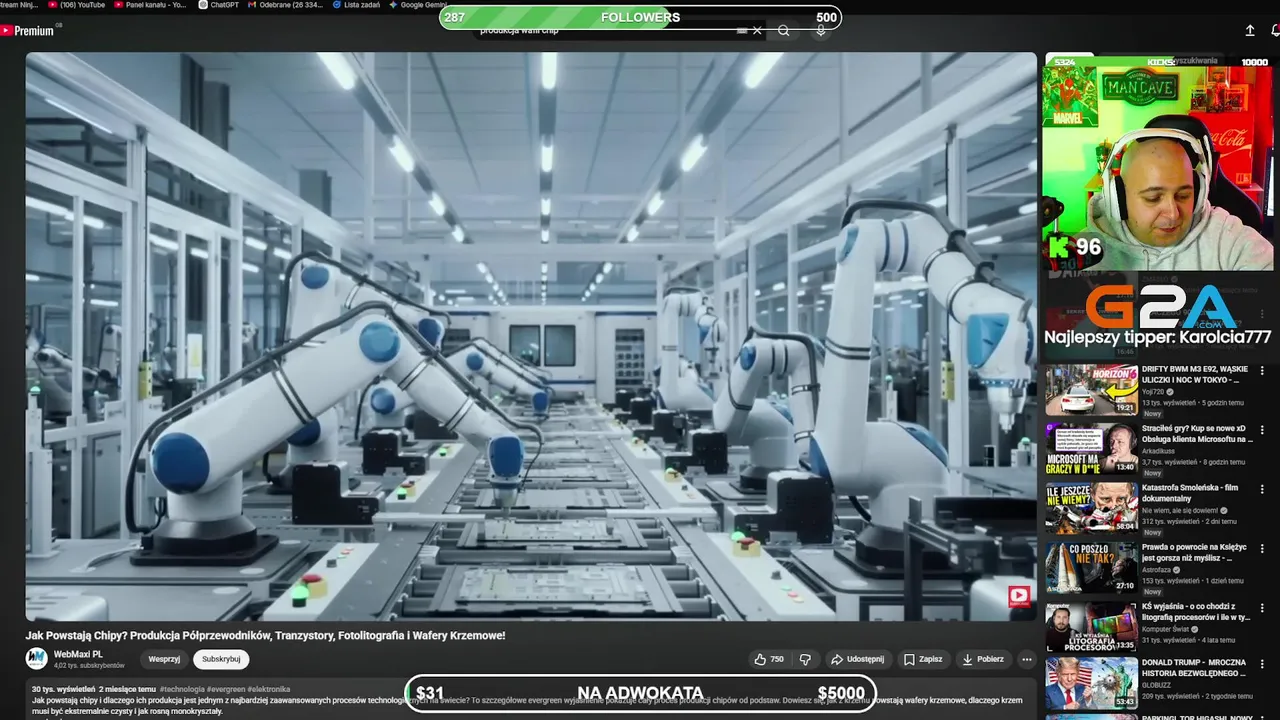
Task: Click channel name 'Arkadikuss'
Action: click(x=1158, y=451)
